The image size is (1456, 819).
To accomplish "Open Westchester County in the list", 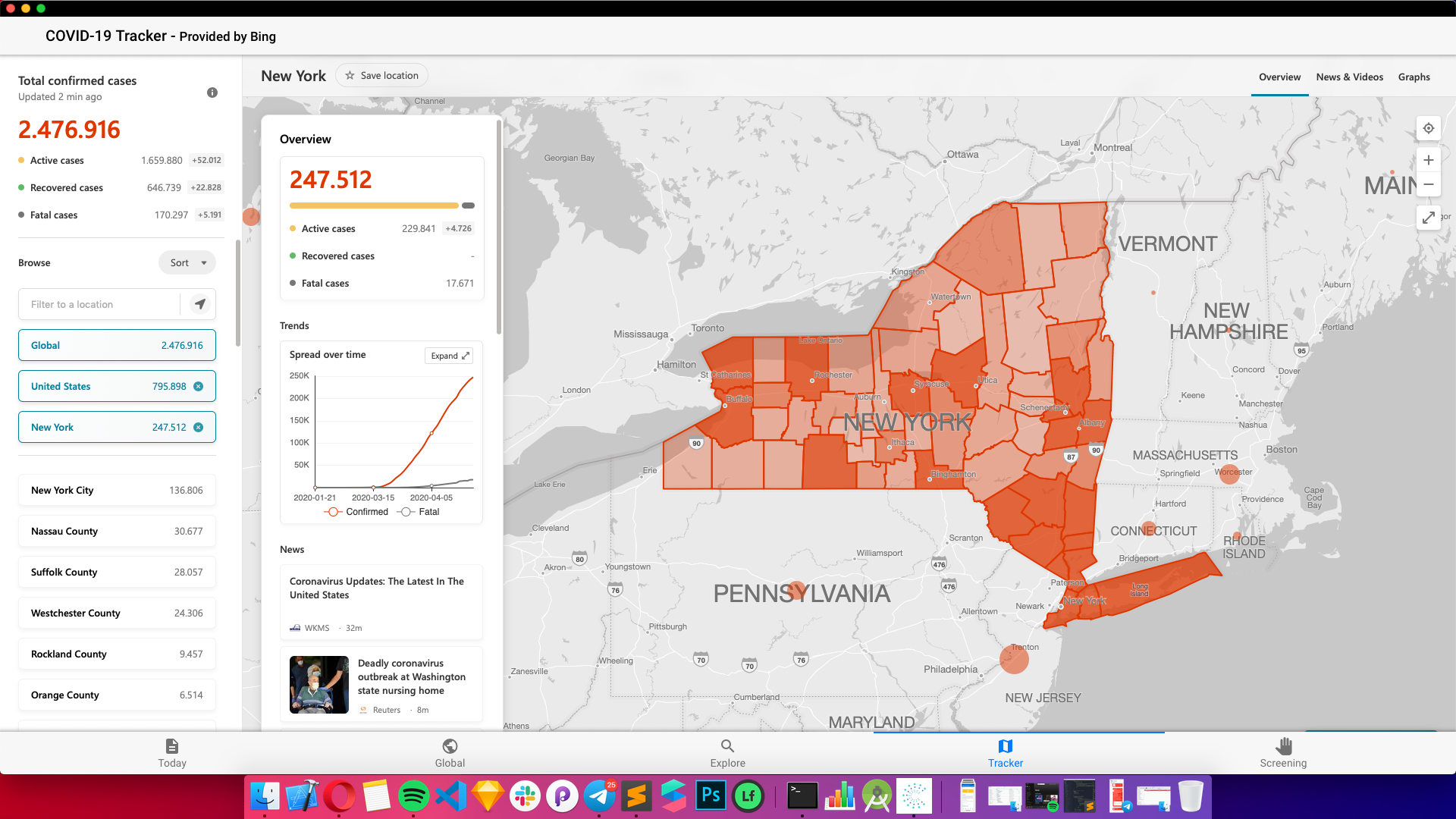I will click(117, 613).
